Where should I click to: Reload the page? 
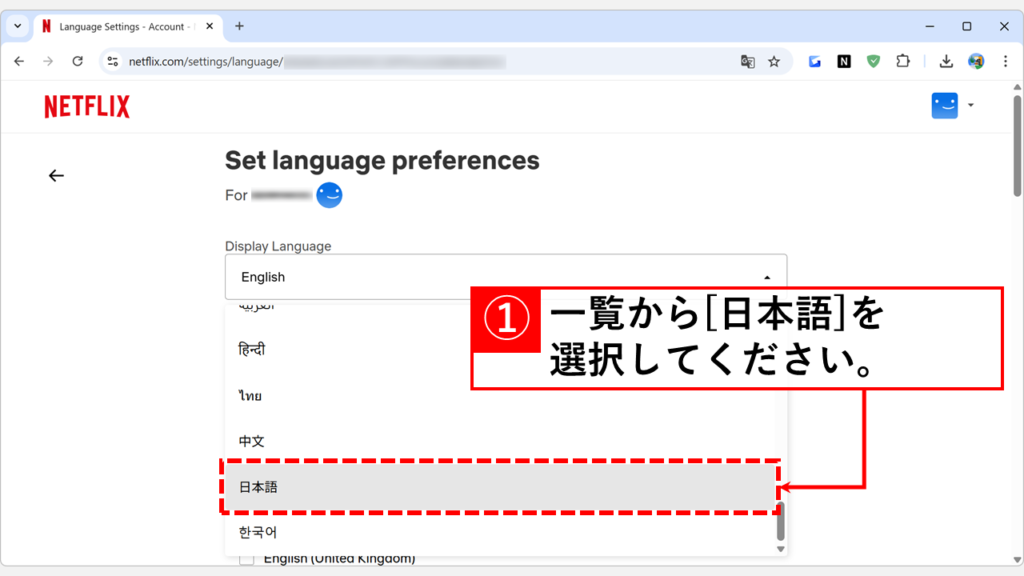78,61
